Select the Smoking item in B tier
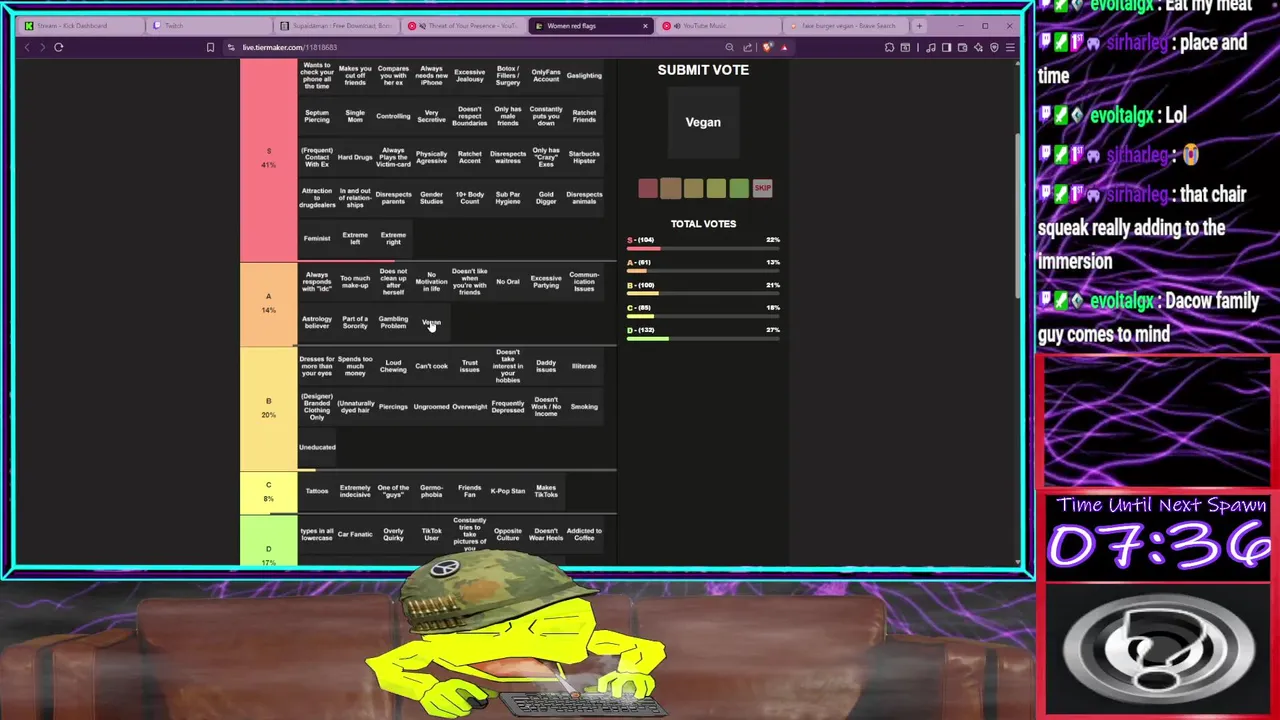This screenshot has height=720, width=1280. (x=584, y=407)
